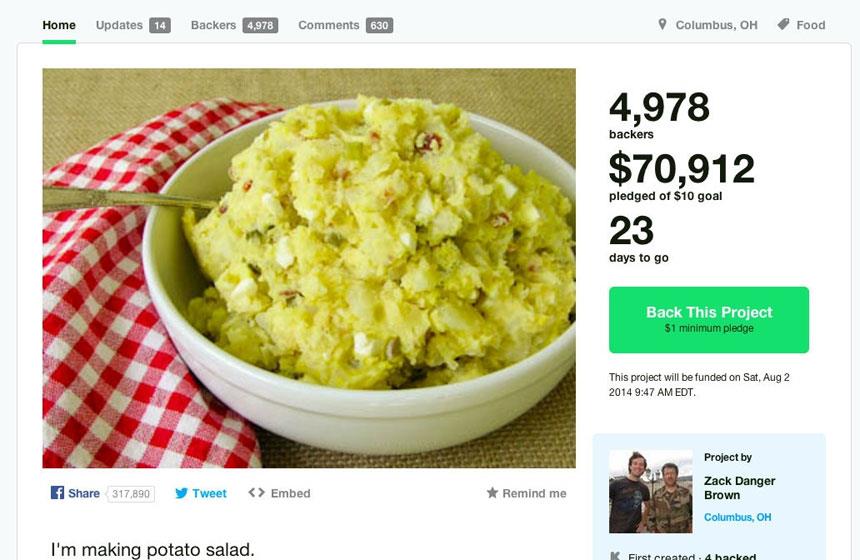The width and height of the screenshot is (860, 560).
Task: Click the Zack Danger Brown creator name
Action: (739, 488)
